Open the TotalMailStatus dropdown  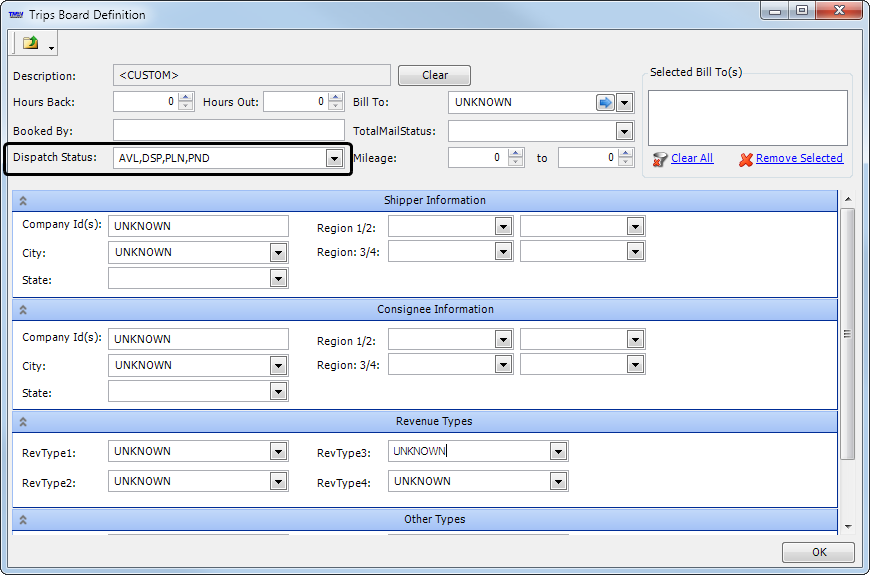pos(624,131)
